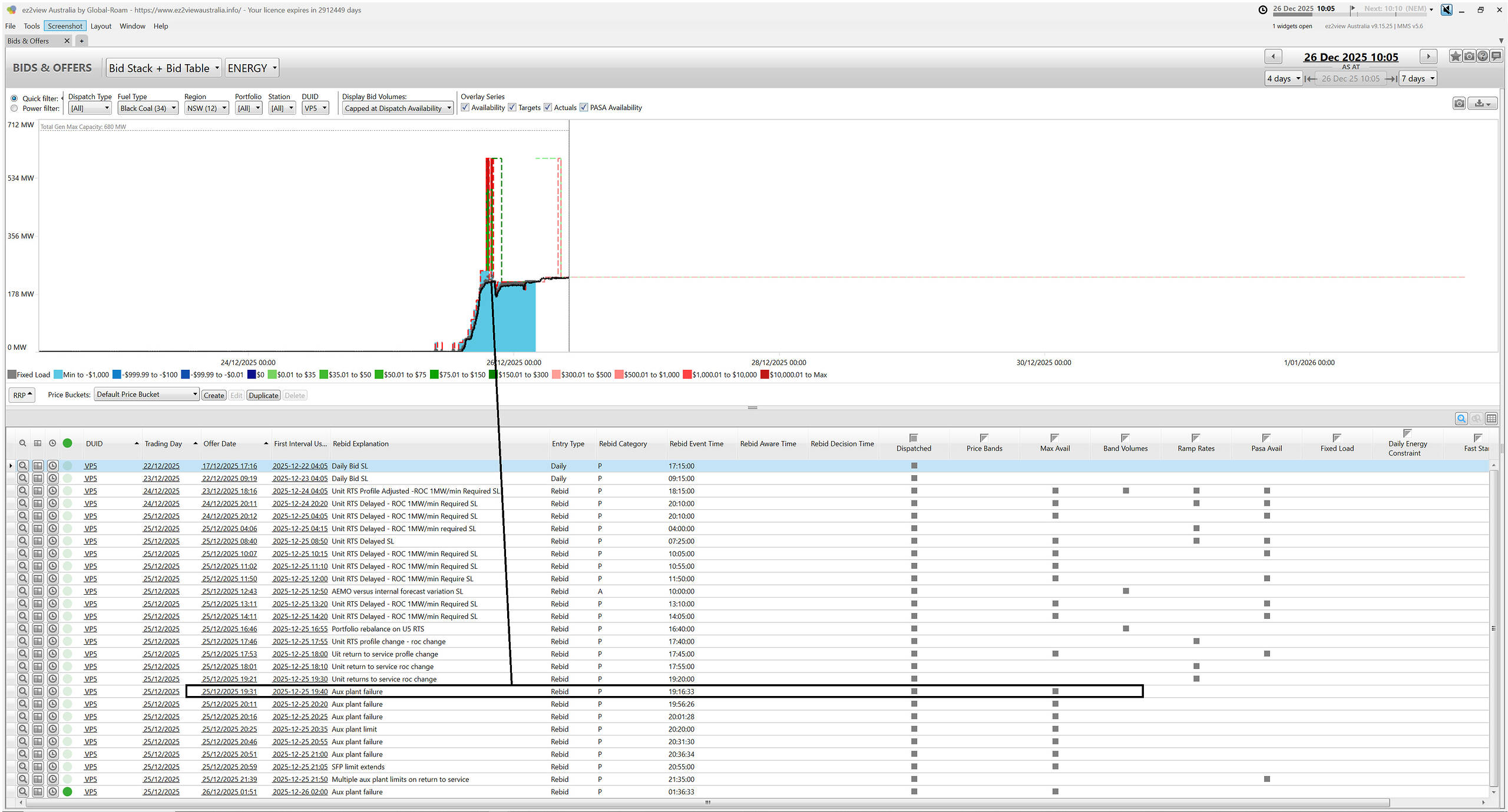This screenshot has width=1508, height=812.
Task: Click the 25/12/2025 19:31 offer date link
Action: coord(229,691)
